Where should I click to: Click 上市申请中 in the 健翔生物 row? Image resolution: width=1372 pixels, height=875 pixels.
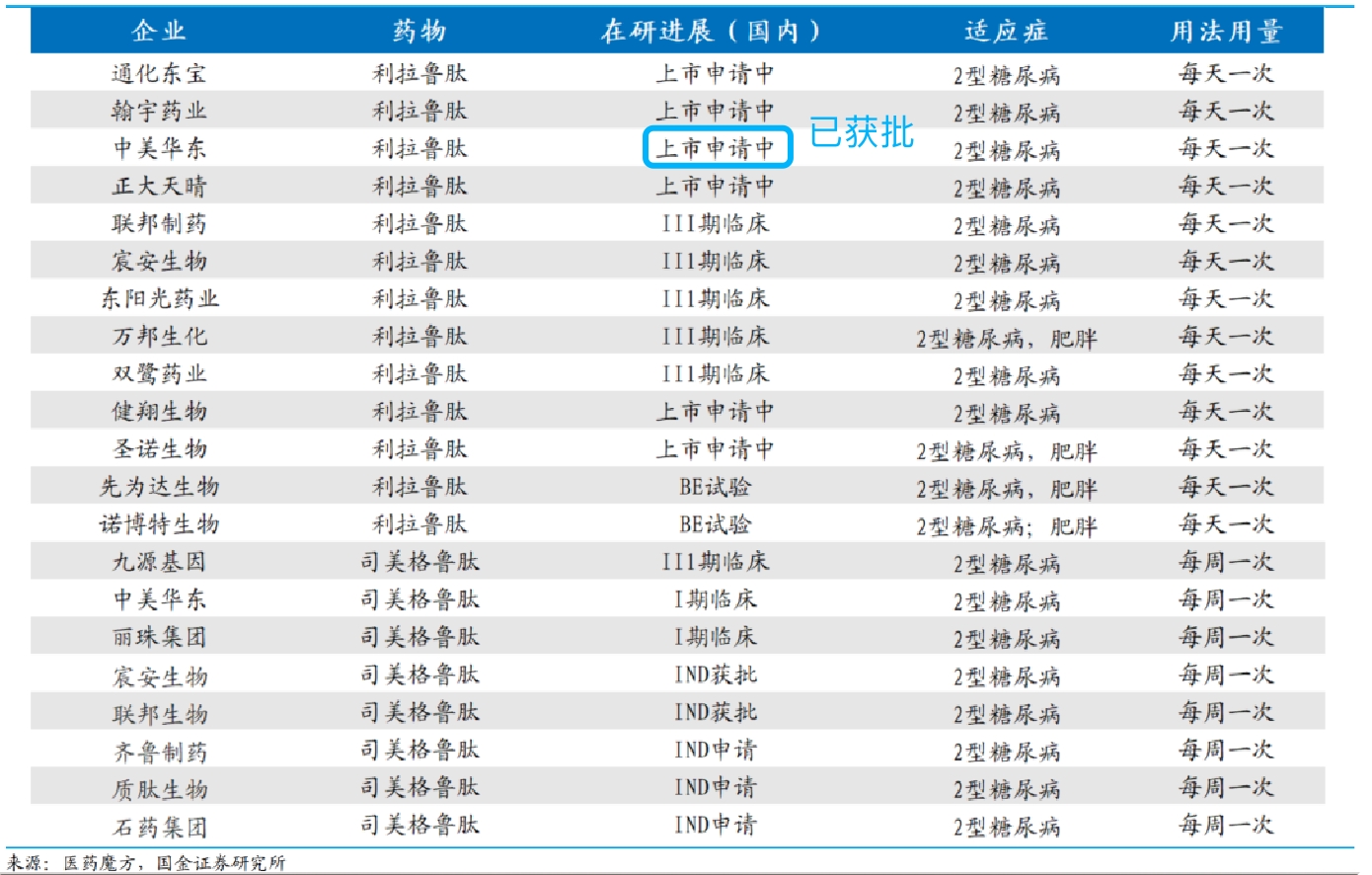pyautogui.click(x=716, y=411)
